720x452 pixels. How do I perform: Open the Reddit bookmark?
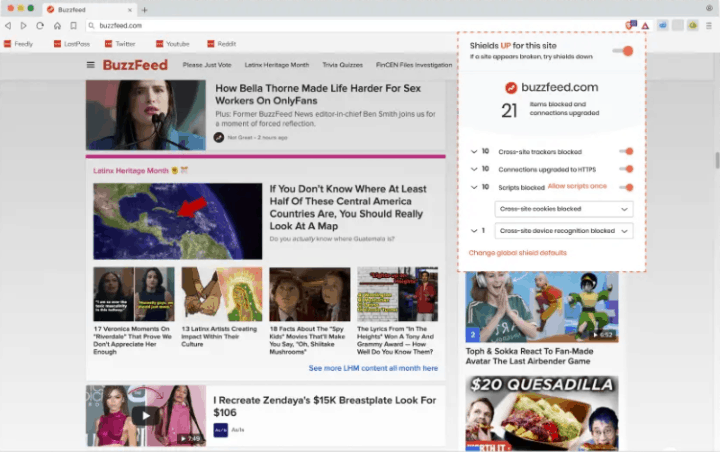coord(221,44)
